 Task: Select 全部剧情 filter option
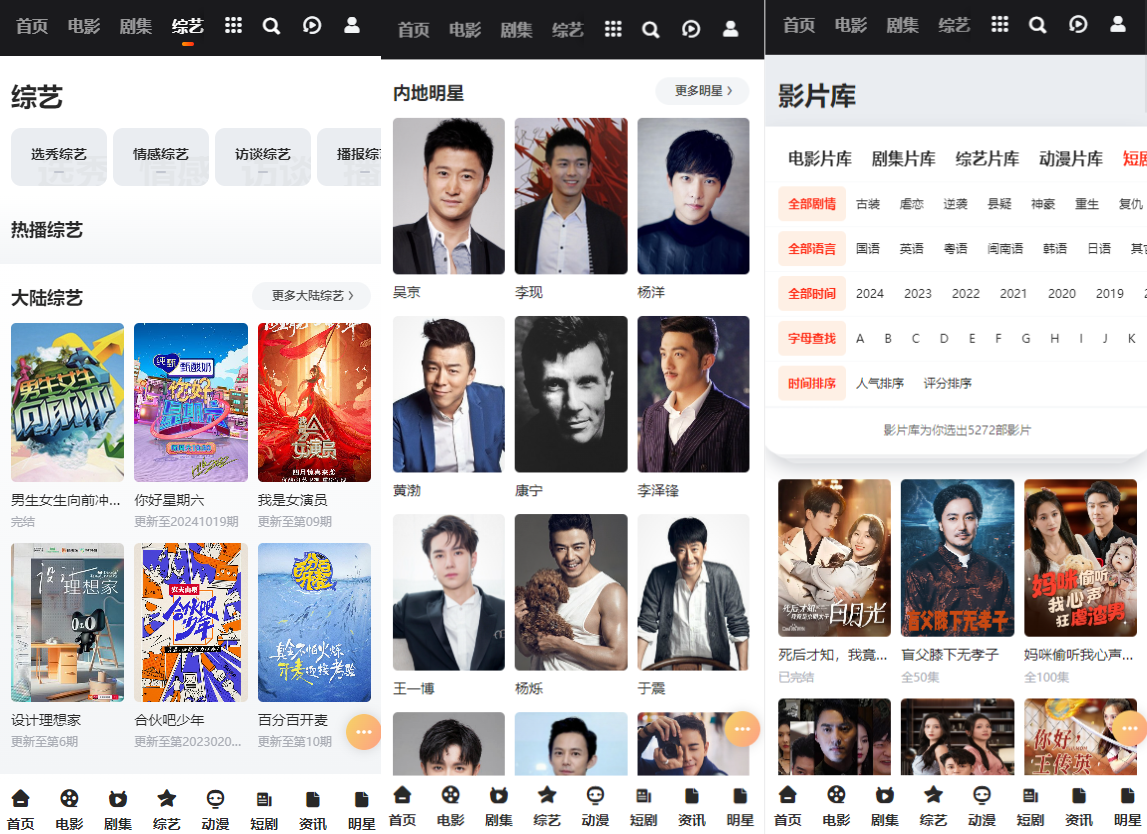pos(811,203)
